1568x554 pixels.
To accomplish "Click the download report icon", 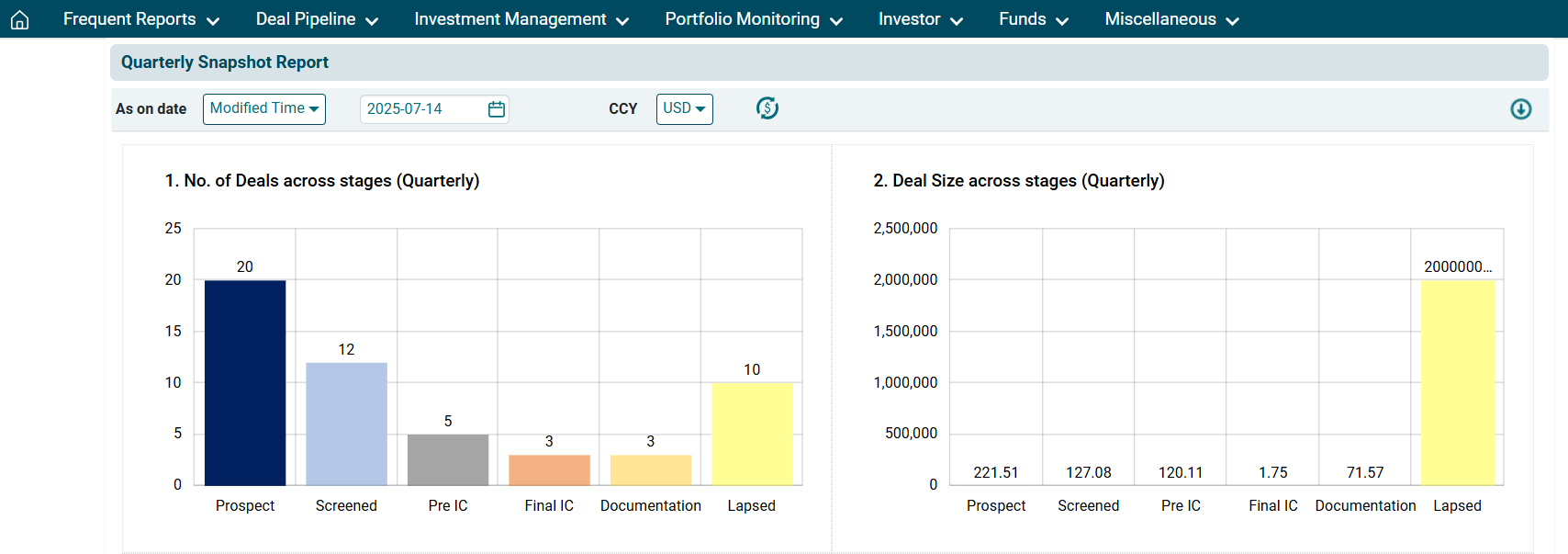I will tap(1520, 109).
